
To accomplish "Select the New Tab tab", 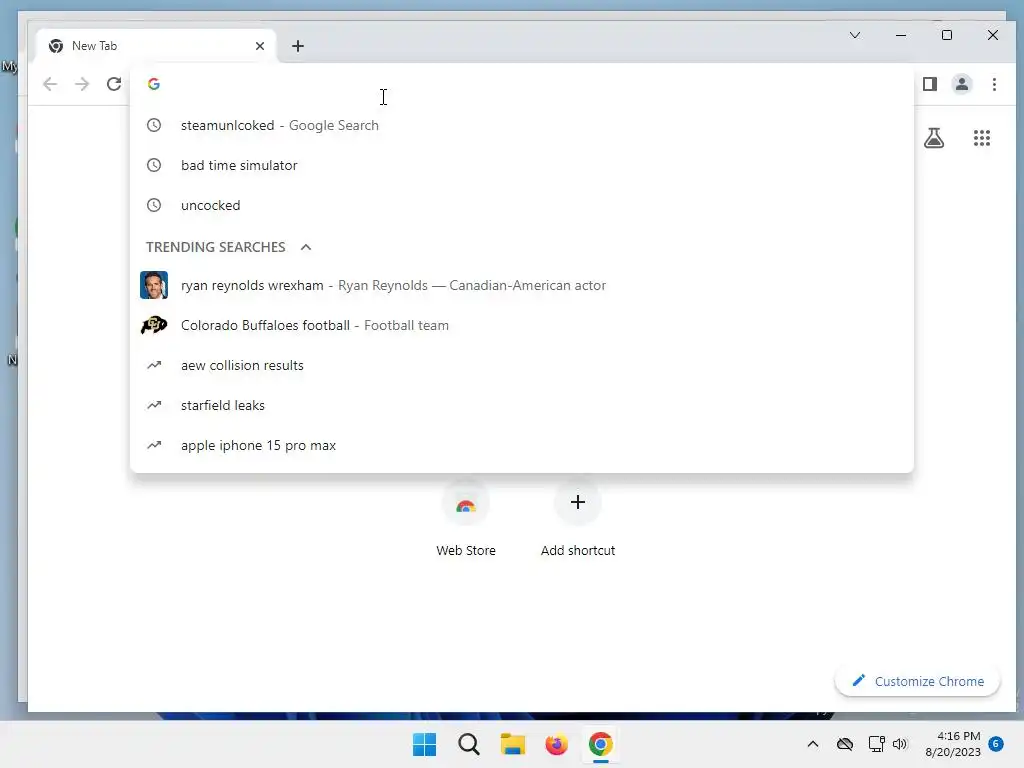I will (156, 46).
